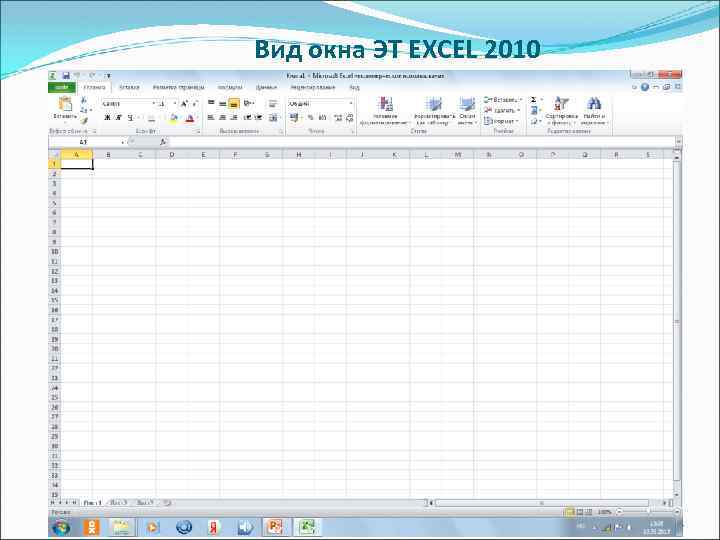Click Delete (Удалить) in the Cells group
This screenshot has height=540, width=720.
[x=502, y=111]
